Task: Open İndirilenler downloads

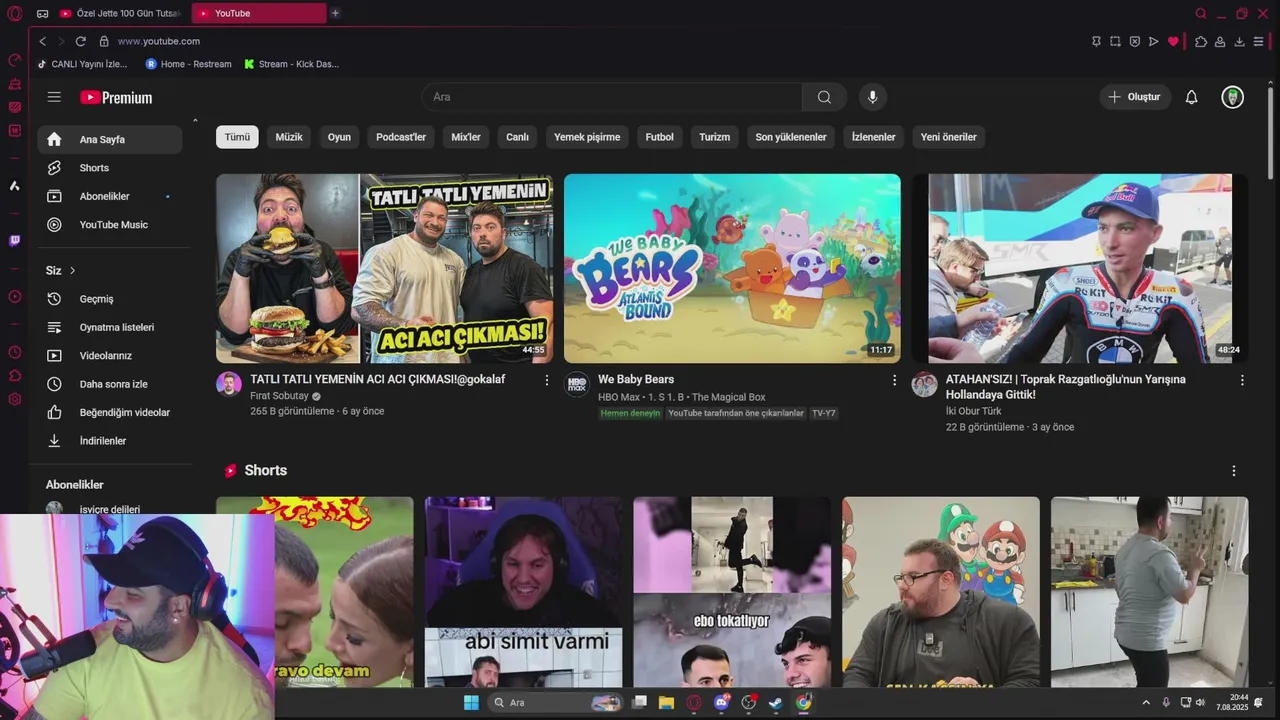Action: tap(110, 441)
